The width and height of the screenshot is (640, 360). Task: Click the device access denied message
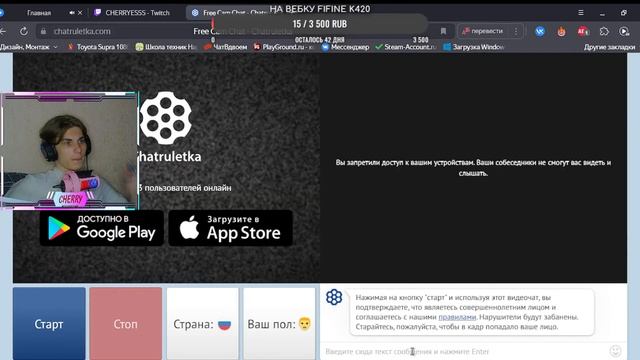[473, 168]
